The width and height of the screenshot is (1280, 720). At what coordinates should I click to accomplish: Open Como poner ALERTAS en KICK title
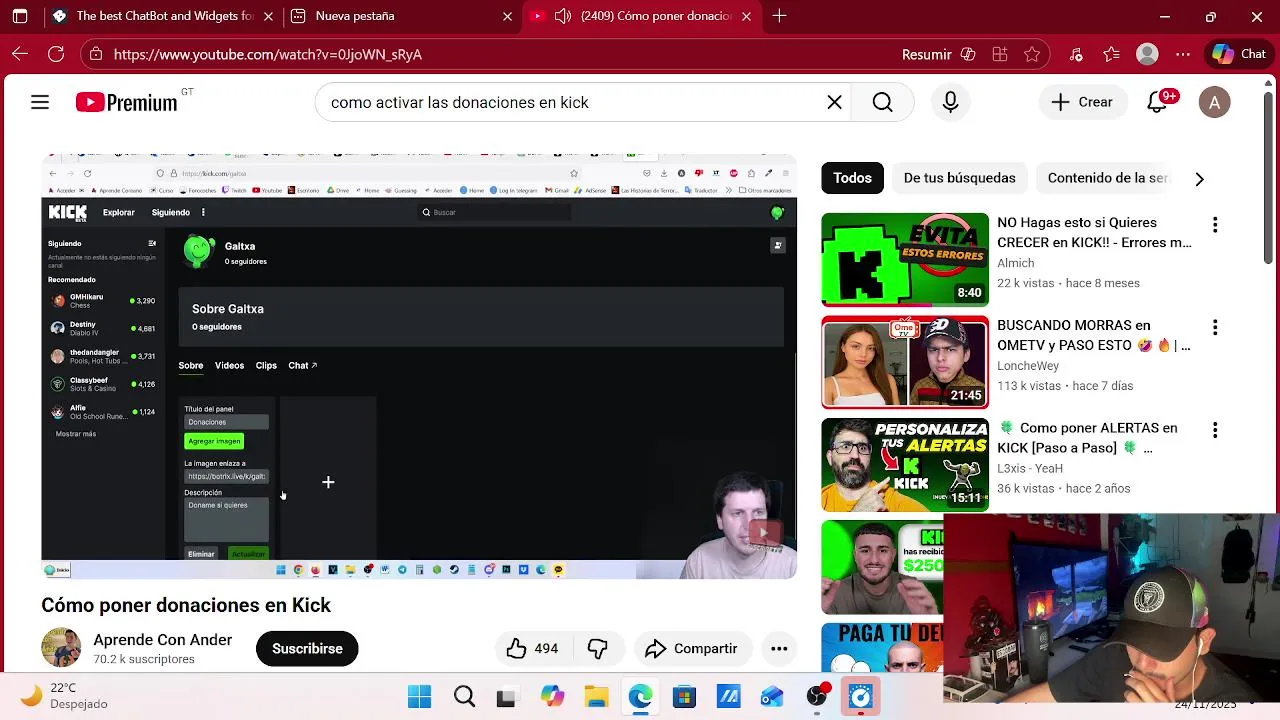(x=1087, y=438)
